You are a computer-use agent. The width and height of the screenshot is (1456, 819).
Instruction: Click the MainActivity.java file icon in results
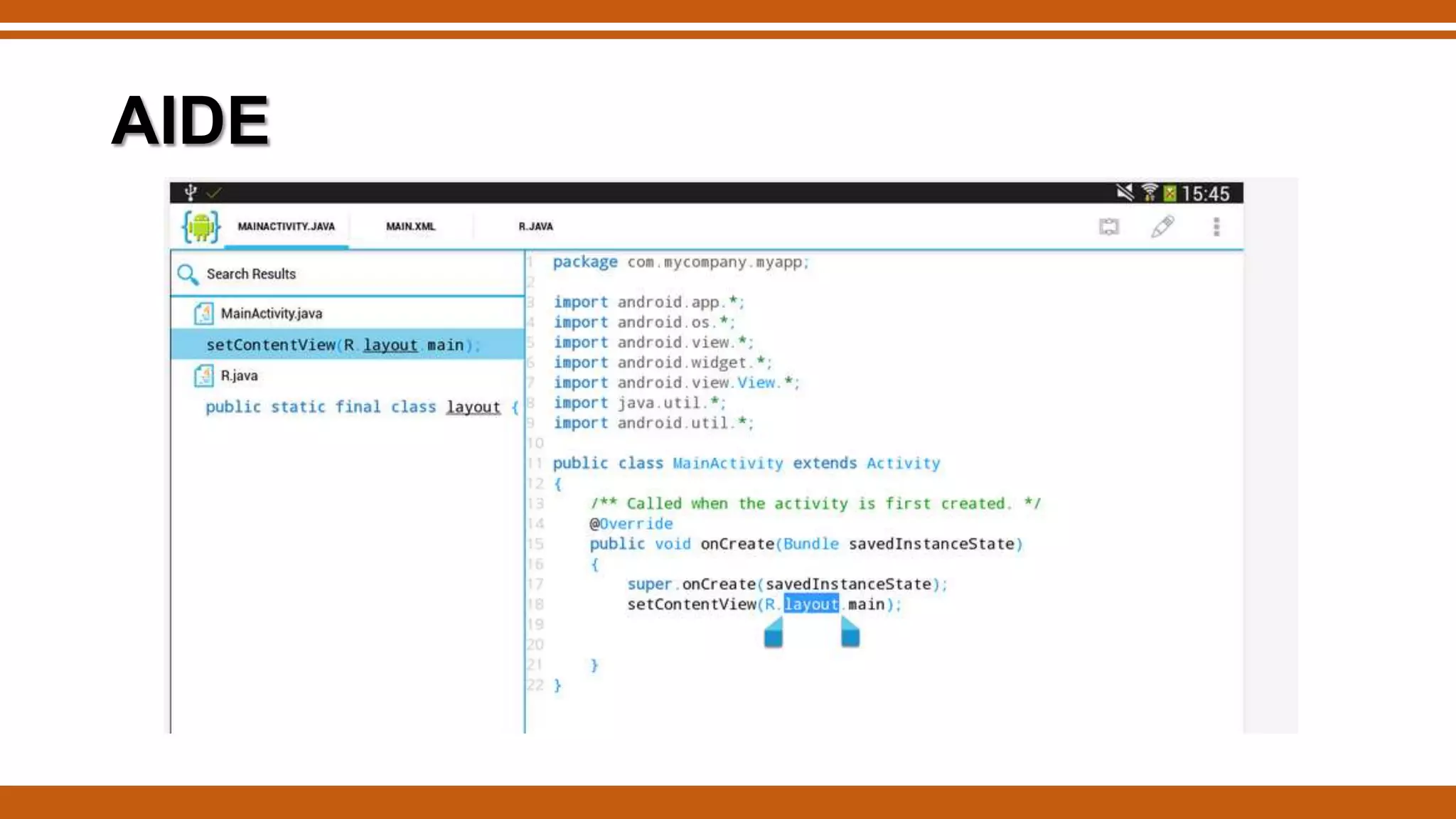coord(204,314)
